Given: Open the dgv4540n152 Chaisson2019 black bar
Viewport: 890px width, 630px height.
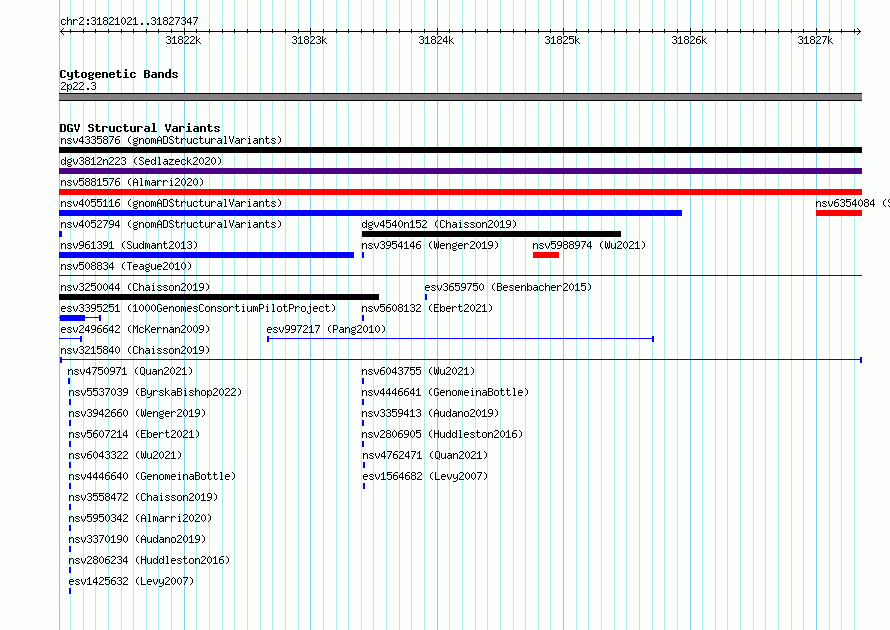Looking at the screenshot, I should [491, 234].
